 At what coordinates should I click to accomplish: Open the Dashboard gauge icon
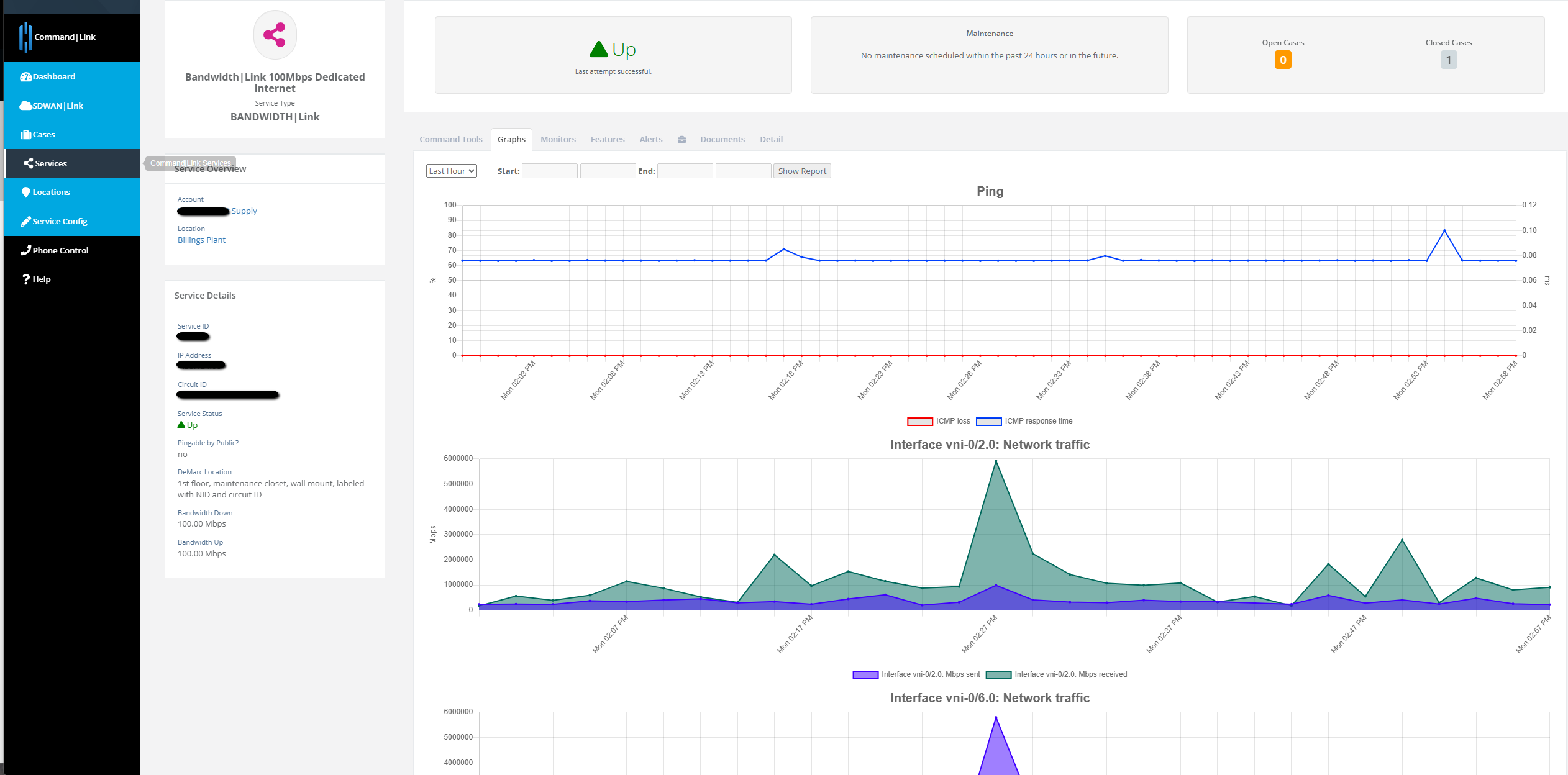coord(25,77)
